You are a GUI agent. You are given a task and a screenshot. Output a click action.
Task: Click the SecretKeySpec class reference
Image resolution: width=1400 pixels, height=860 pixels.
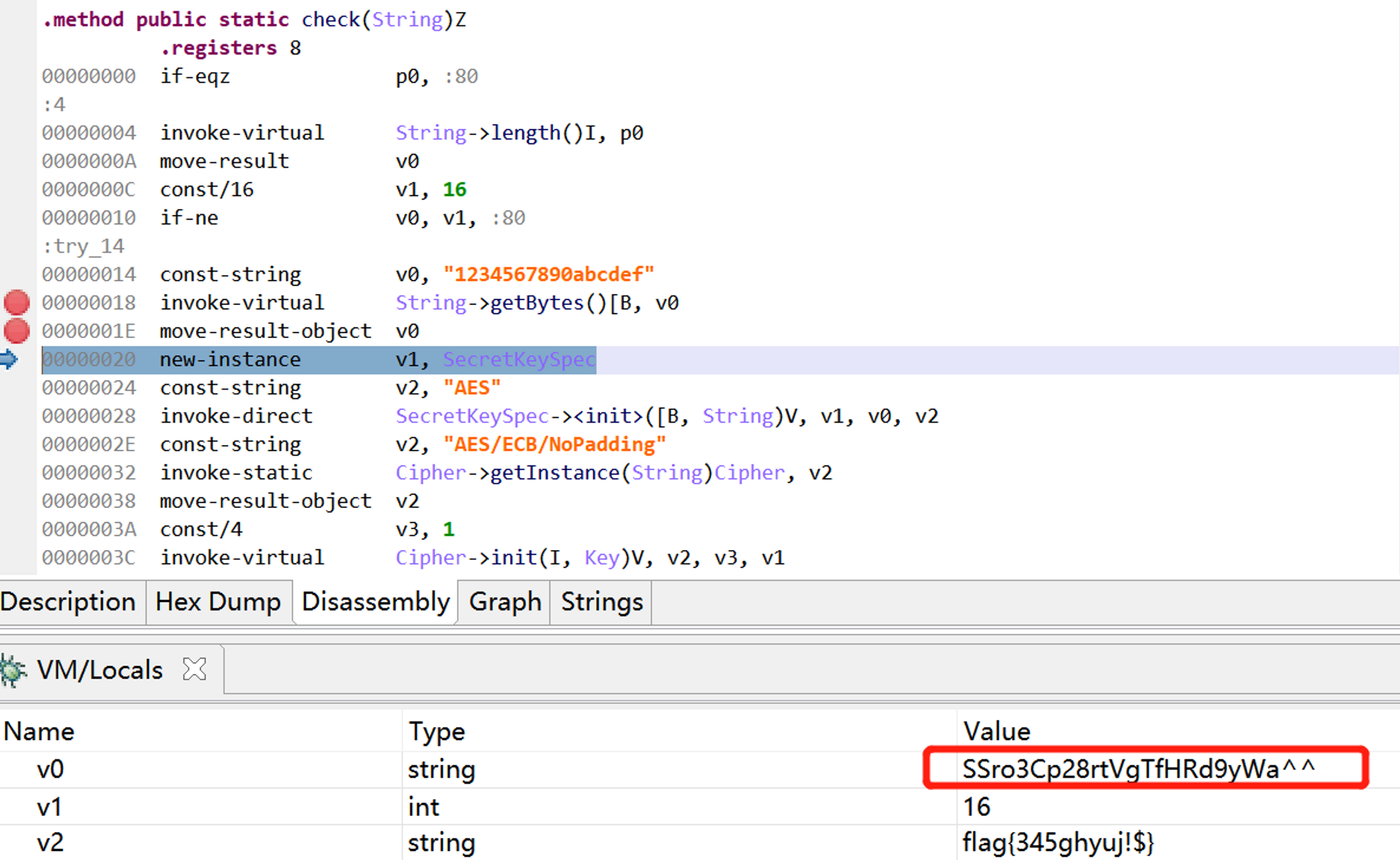click(519, 360)
